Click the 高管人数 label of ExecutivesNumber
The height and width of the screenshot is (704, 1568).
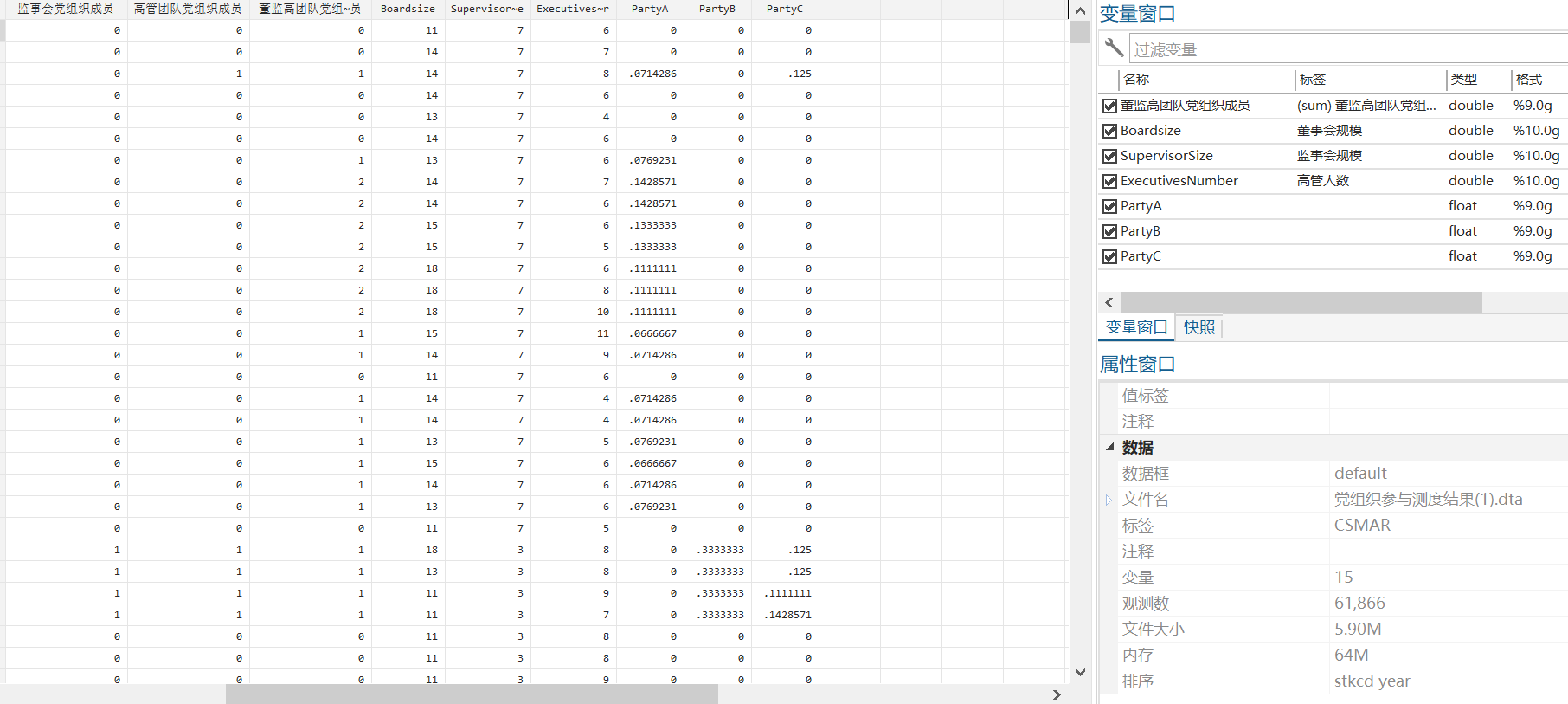tap(1323, 181)
